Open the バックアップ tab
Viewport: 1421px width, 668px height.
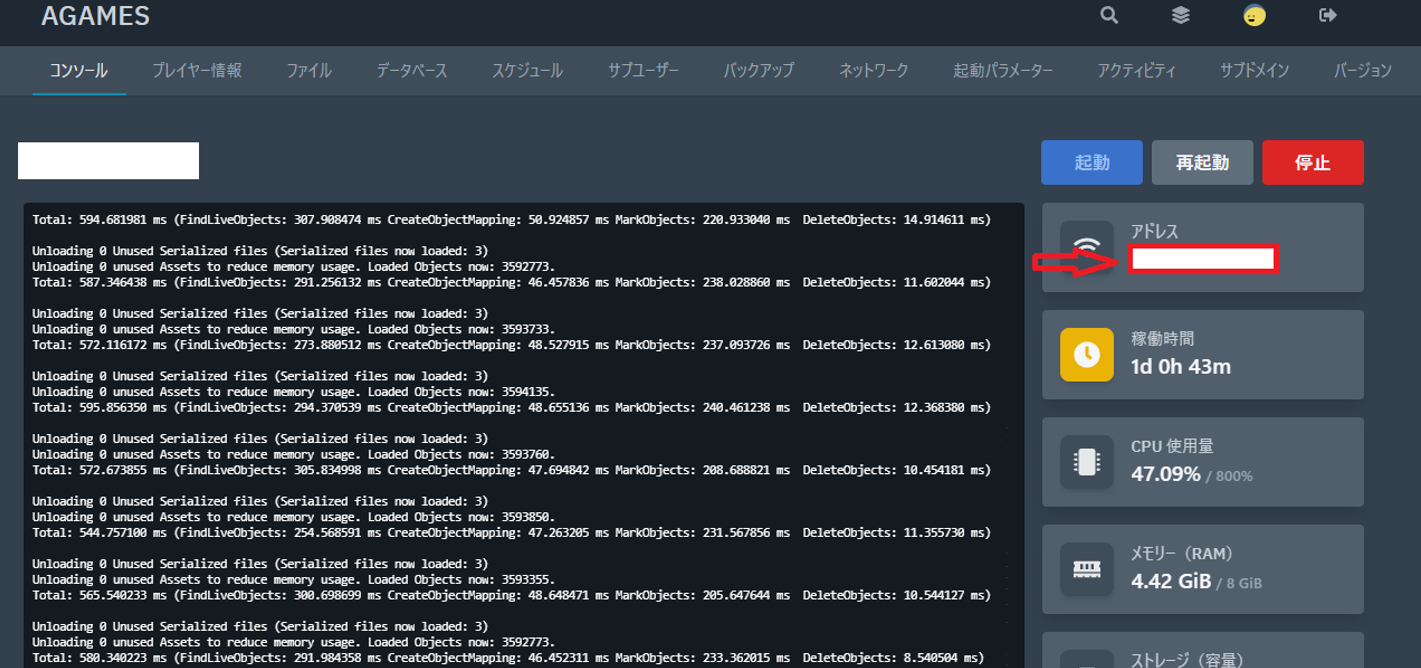tap(759, 71)
